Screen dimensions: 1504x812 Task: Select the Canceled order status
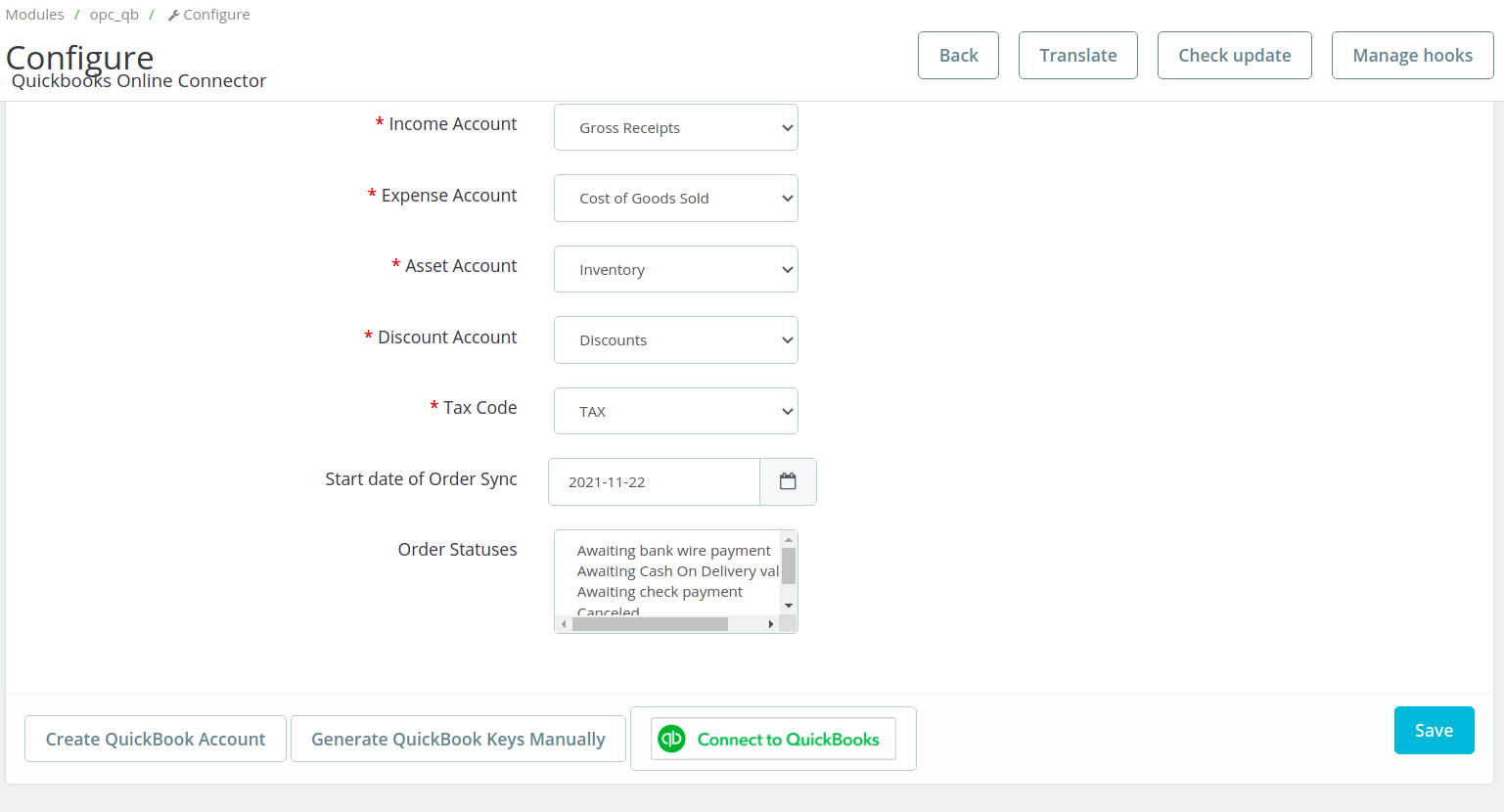point(609,611)
